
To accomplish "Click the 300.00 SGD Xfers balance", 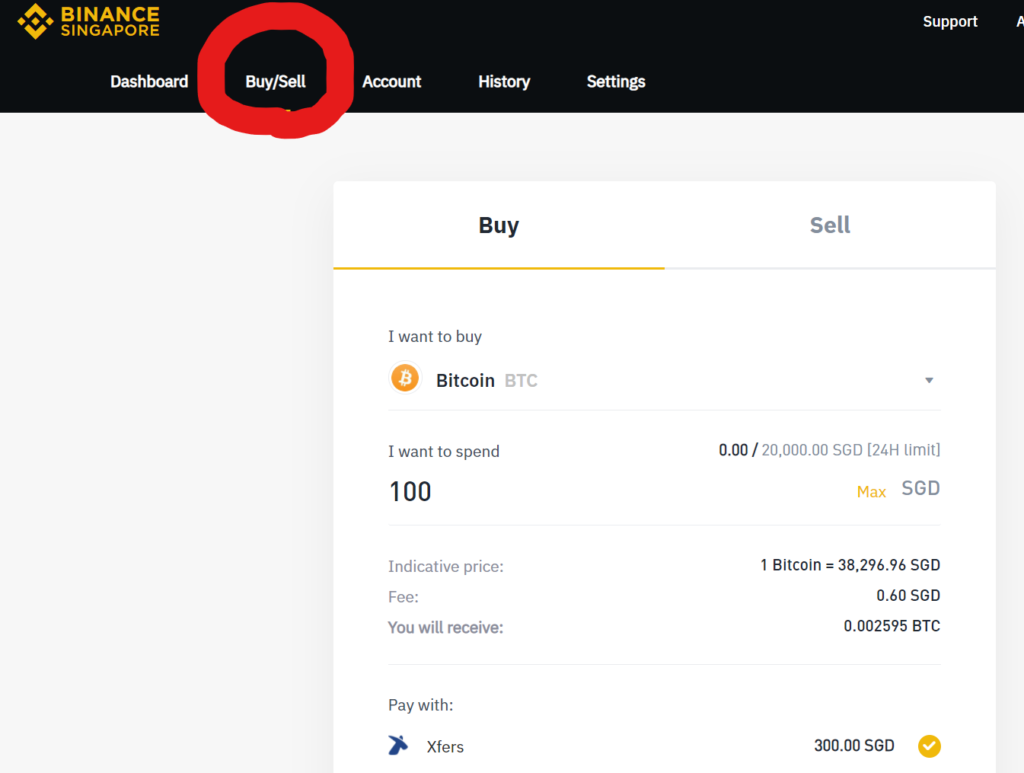I will [854, 746].
